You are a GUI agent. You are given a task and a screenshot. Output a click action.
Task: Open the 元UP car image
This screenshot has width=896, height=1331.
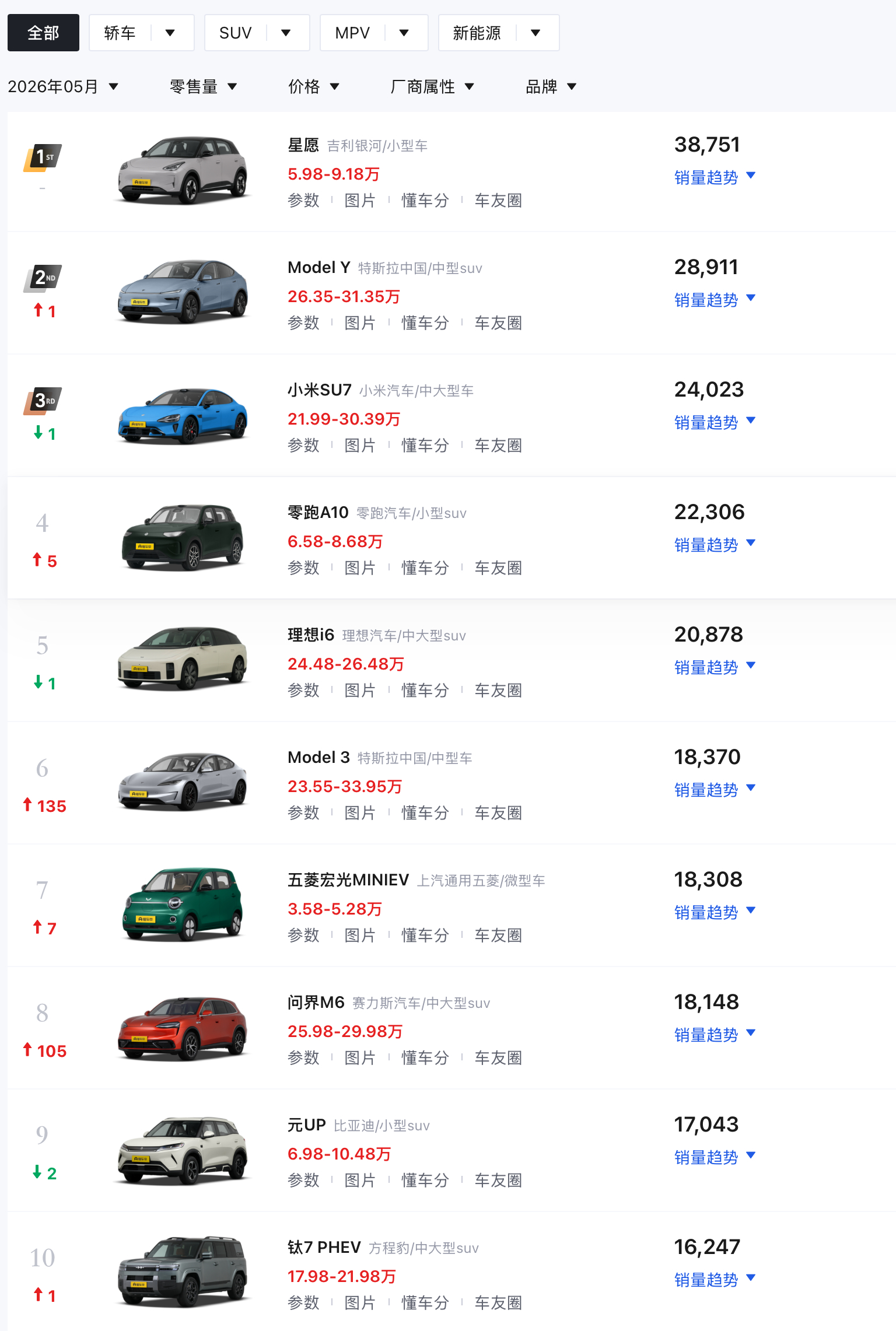pos(183,1150)
